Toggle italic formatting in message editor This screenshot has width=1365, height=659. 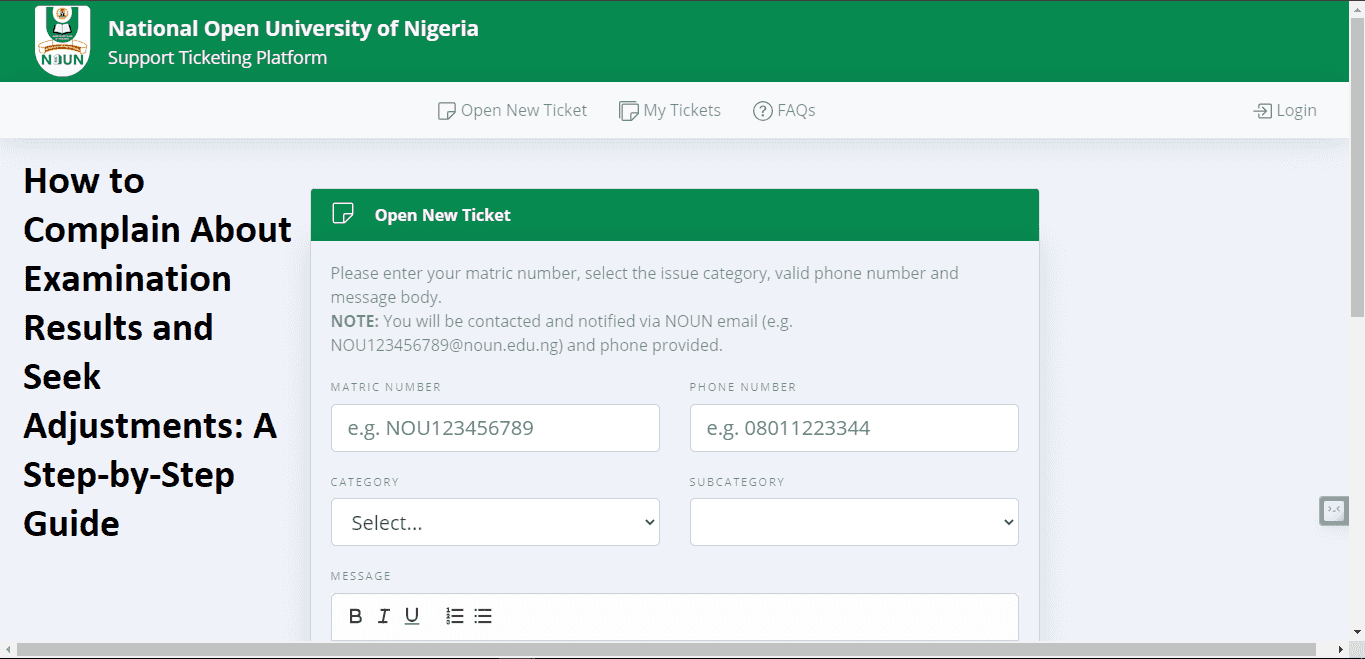coord(383,616)
